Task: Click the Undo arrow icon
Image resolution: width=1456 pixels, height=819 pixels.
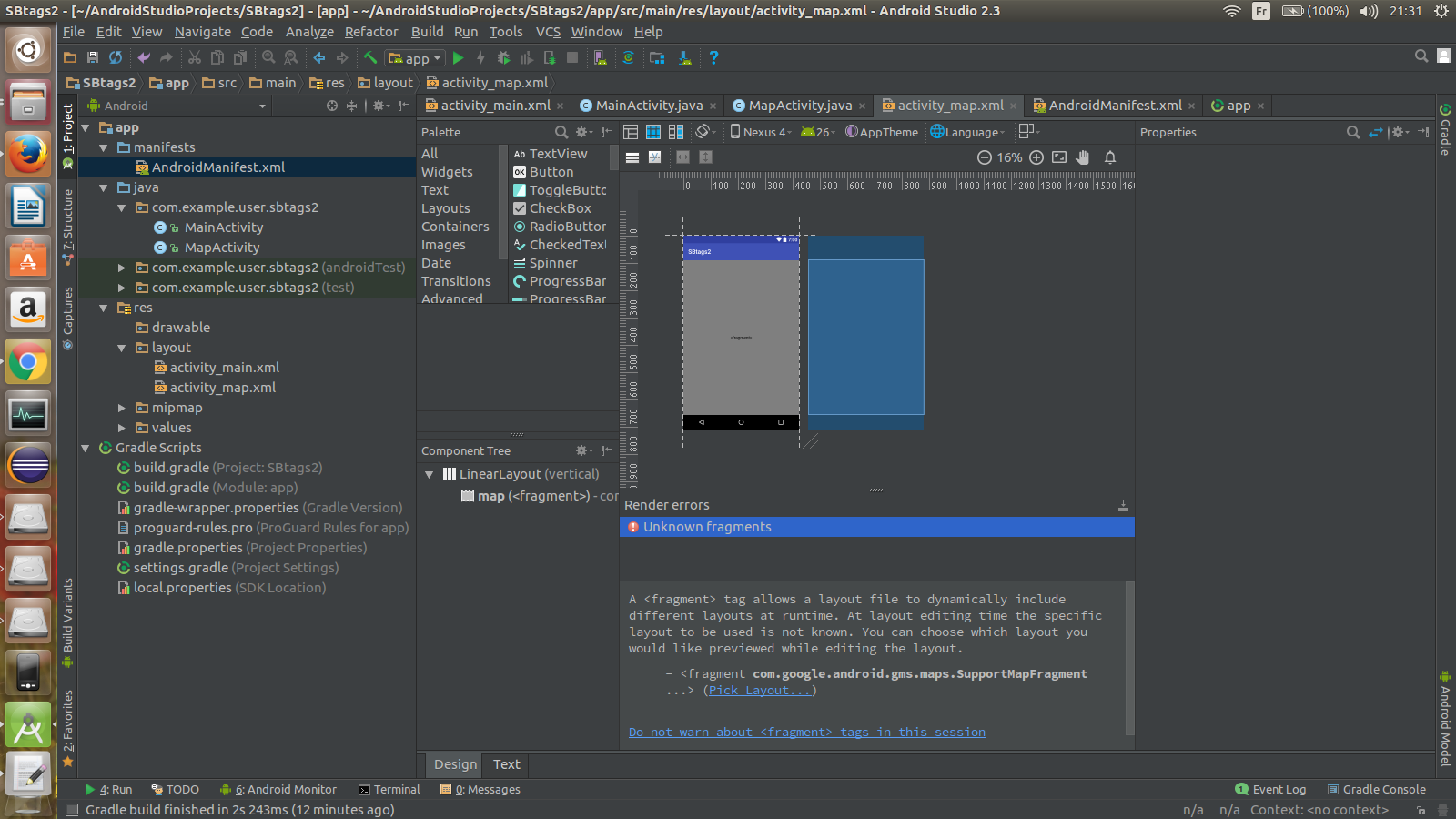Action: tap(144, 57)
